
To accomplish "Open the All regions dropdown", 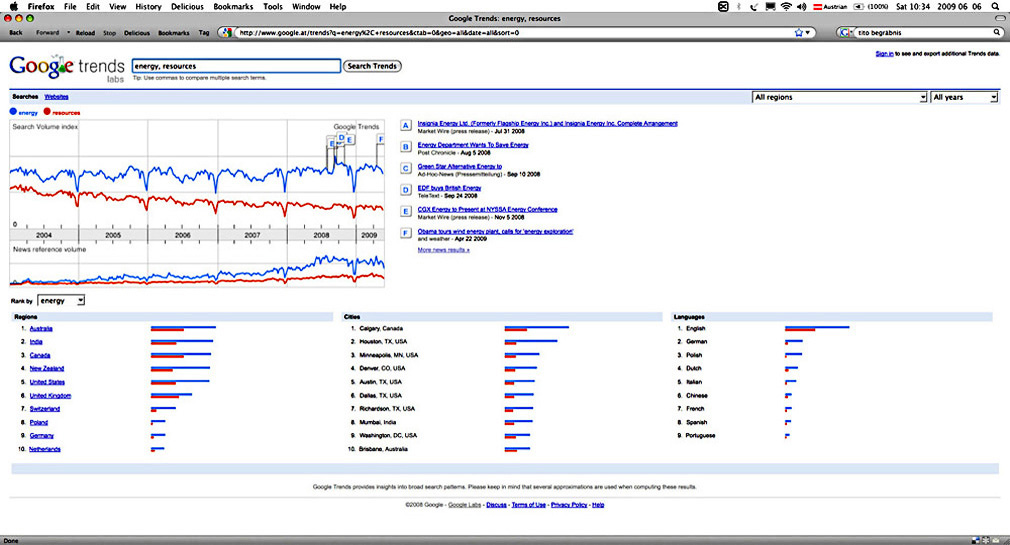I will click(x=840, y=97).
